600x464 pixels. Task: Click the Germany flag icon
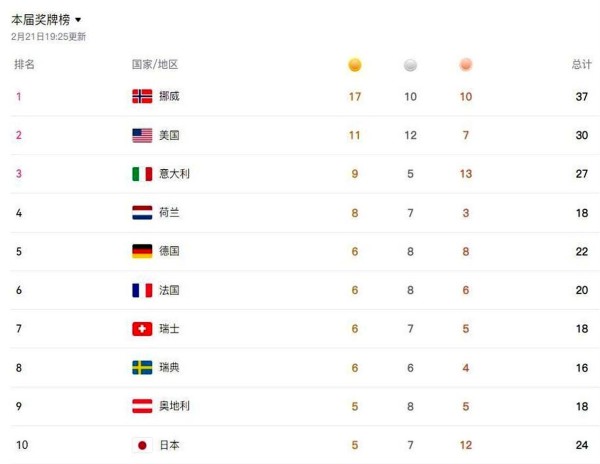click(142, 251)
